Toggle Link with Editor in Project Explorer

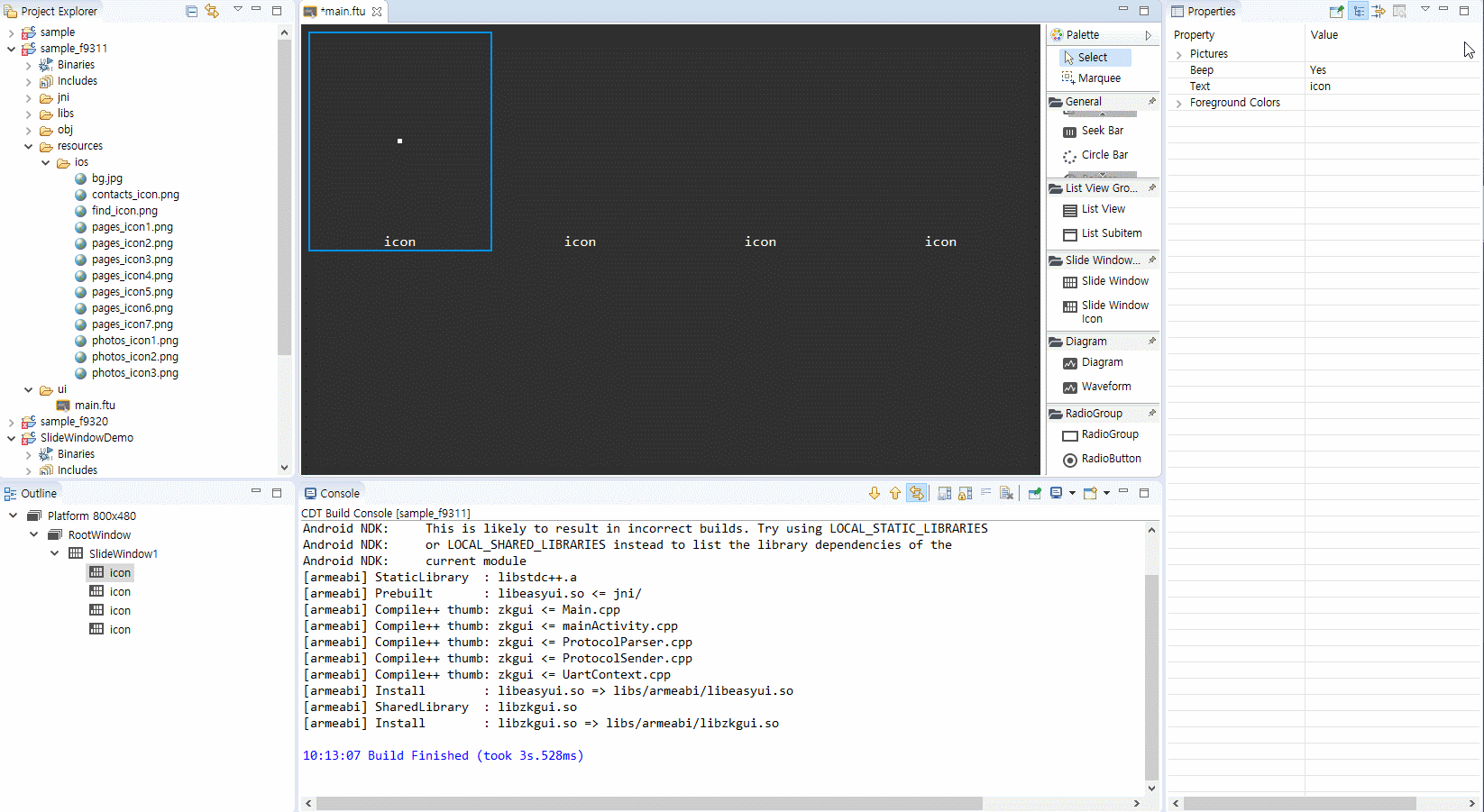pyautogui.click(x=212, y=11)
